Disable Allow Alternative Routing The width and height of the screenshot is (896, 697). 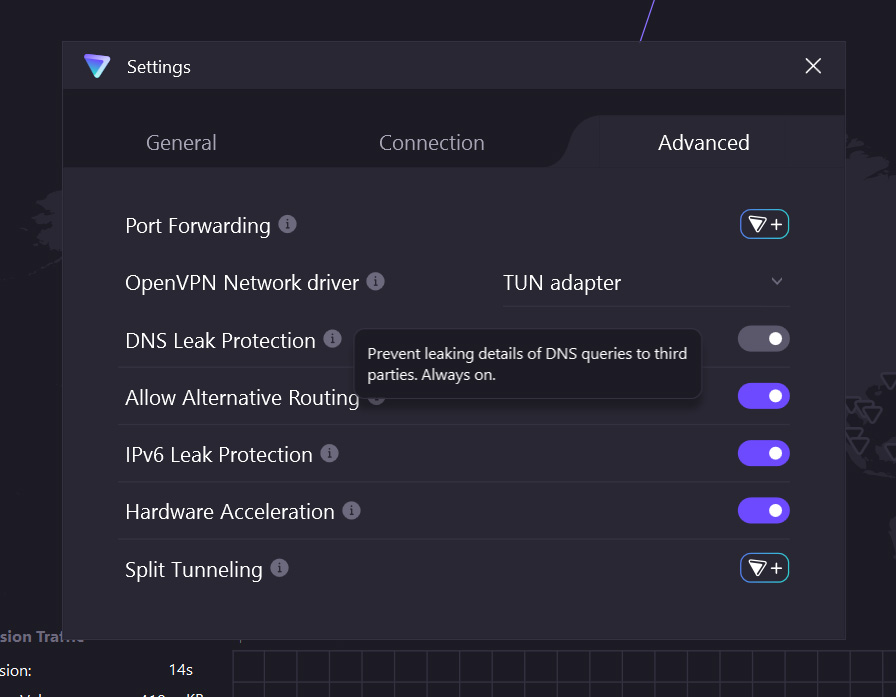(x=763, y=396)
